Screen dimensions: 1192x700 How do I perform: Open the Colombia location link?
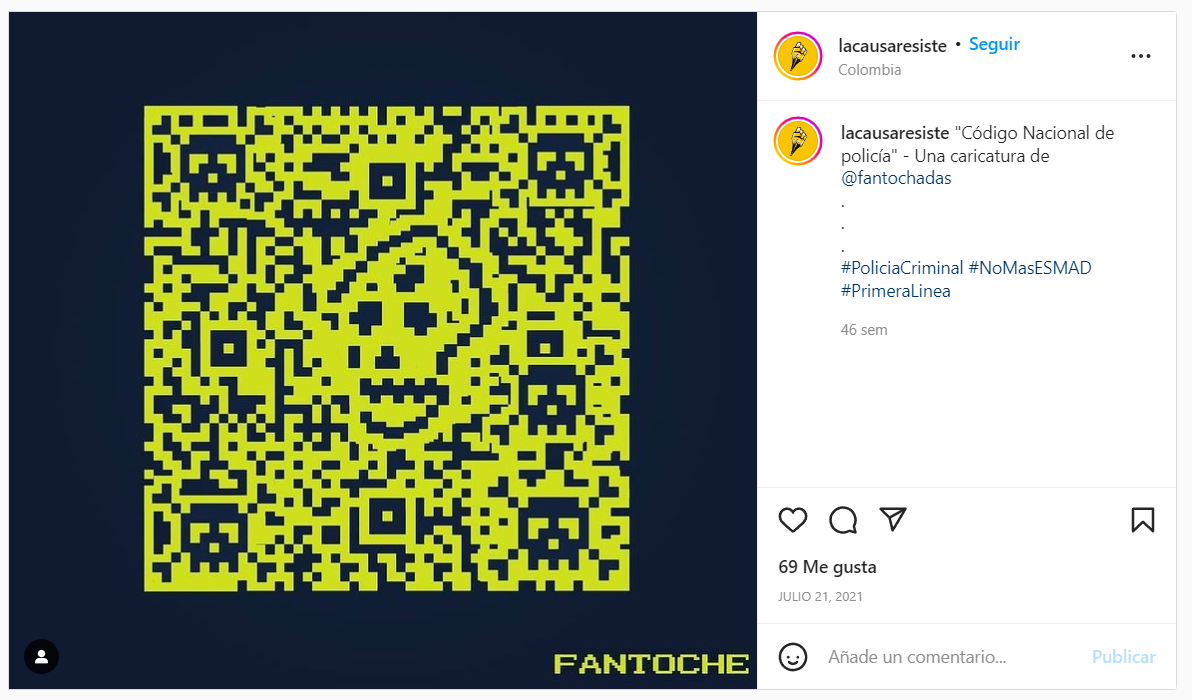870,70
